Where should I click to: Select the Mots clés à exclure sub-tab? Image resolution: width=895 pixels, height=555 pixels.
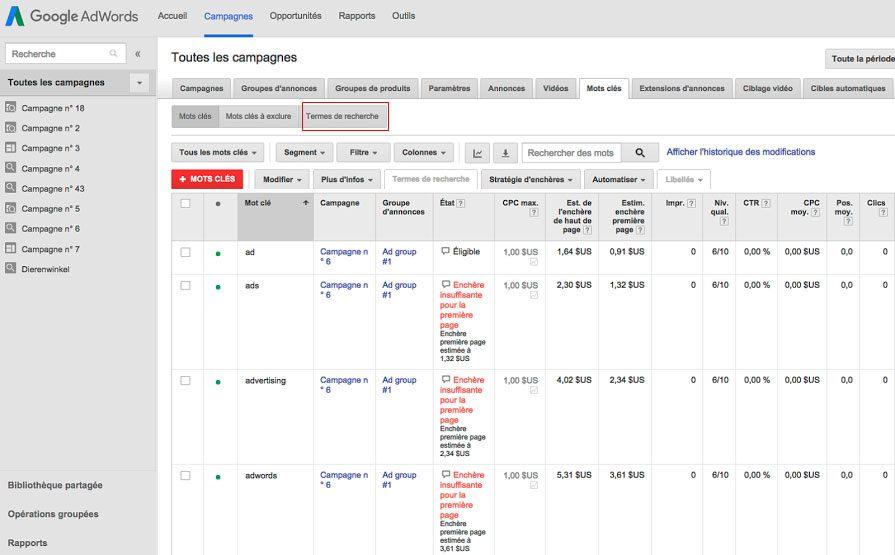258,116
